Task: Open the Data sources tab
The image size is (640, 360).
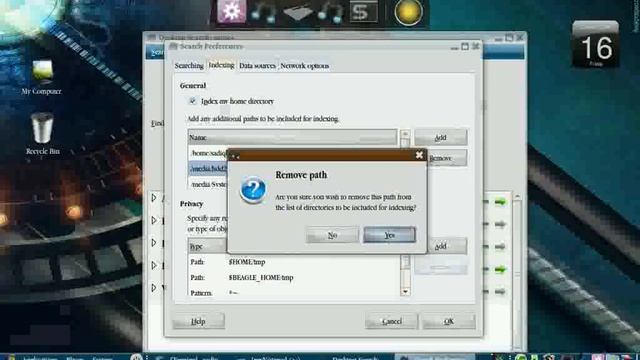Action: [257, 66]
